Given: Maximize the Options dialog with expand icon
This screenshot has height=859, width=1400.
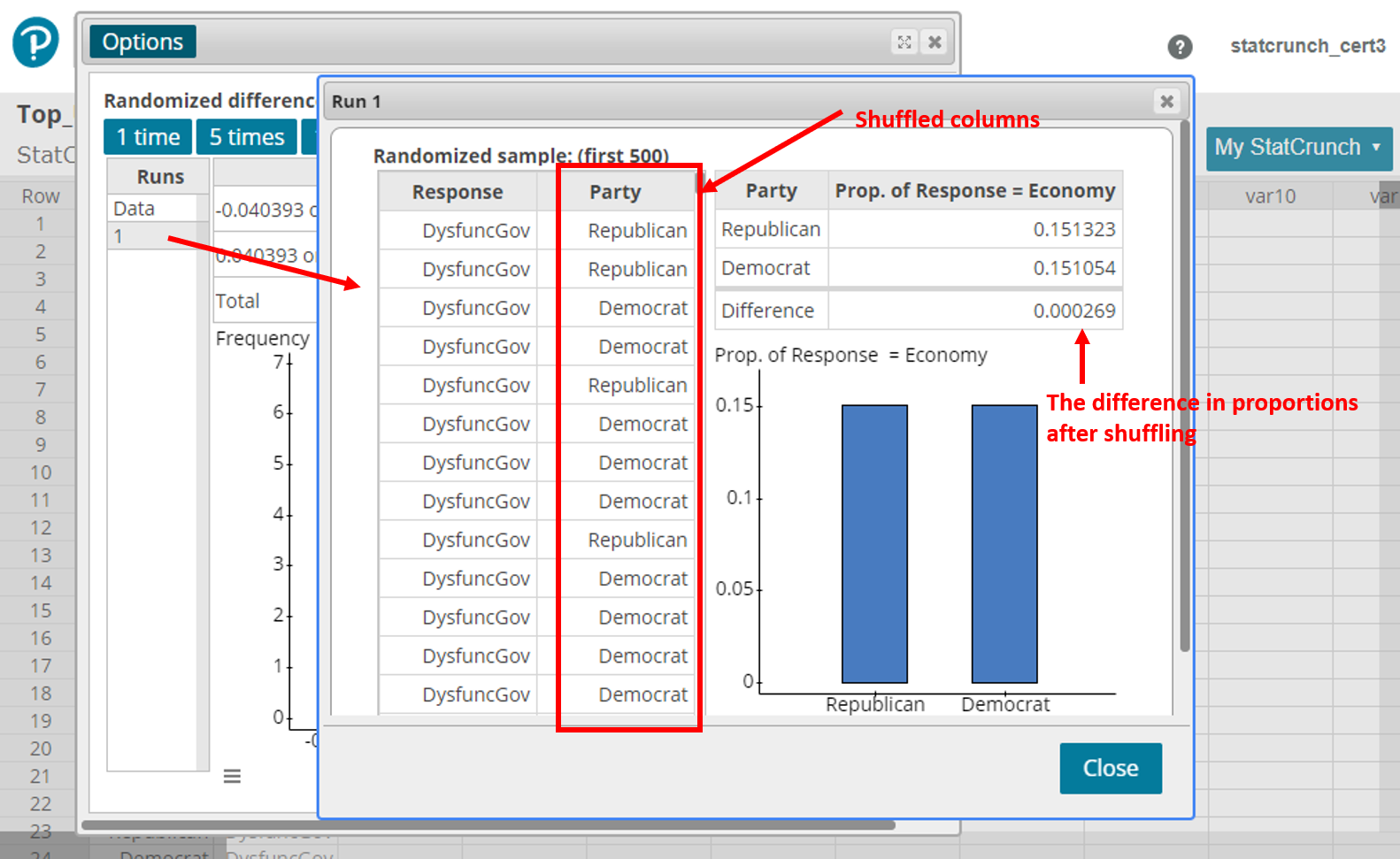Looking at the screenshot, I should coord(904,42).
